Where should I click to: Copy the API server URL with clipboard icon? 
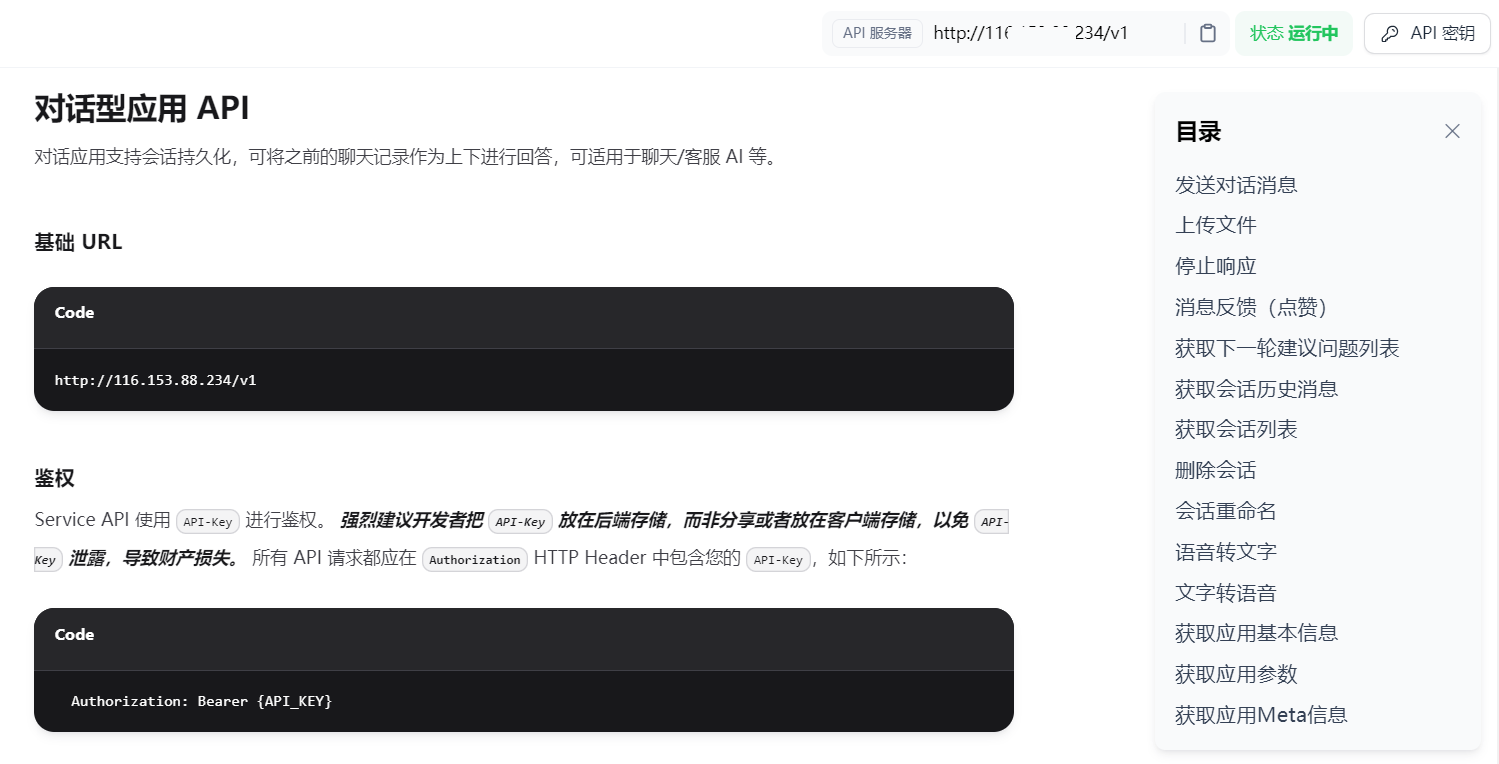[x=1208, y=33]
